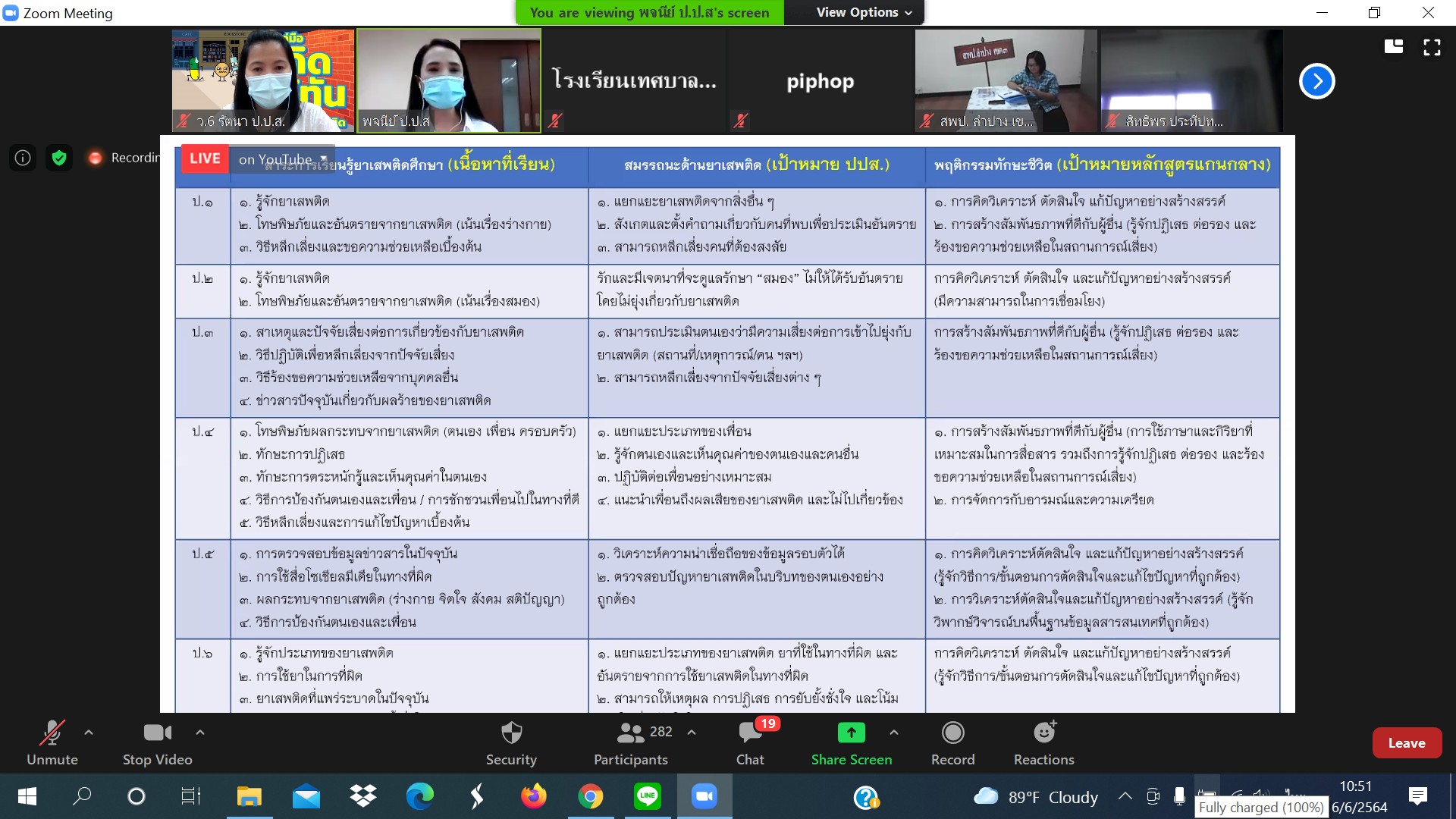Open 89°F Cloudy weather widget
The width and height of the screenshot is (1456, 819).
tap(1036, 797)
